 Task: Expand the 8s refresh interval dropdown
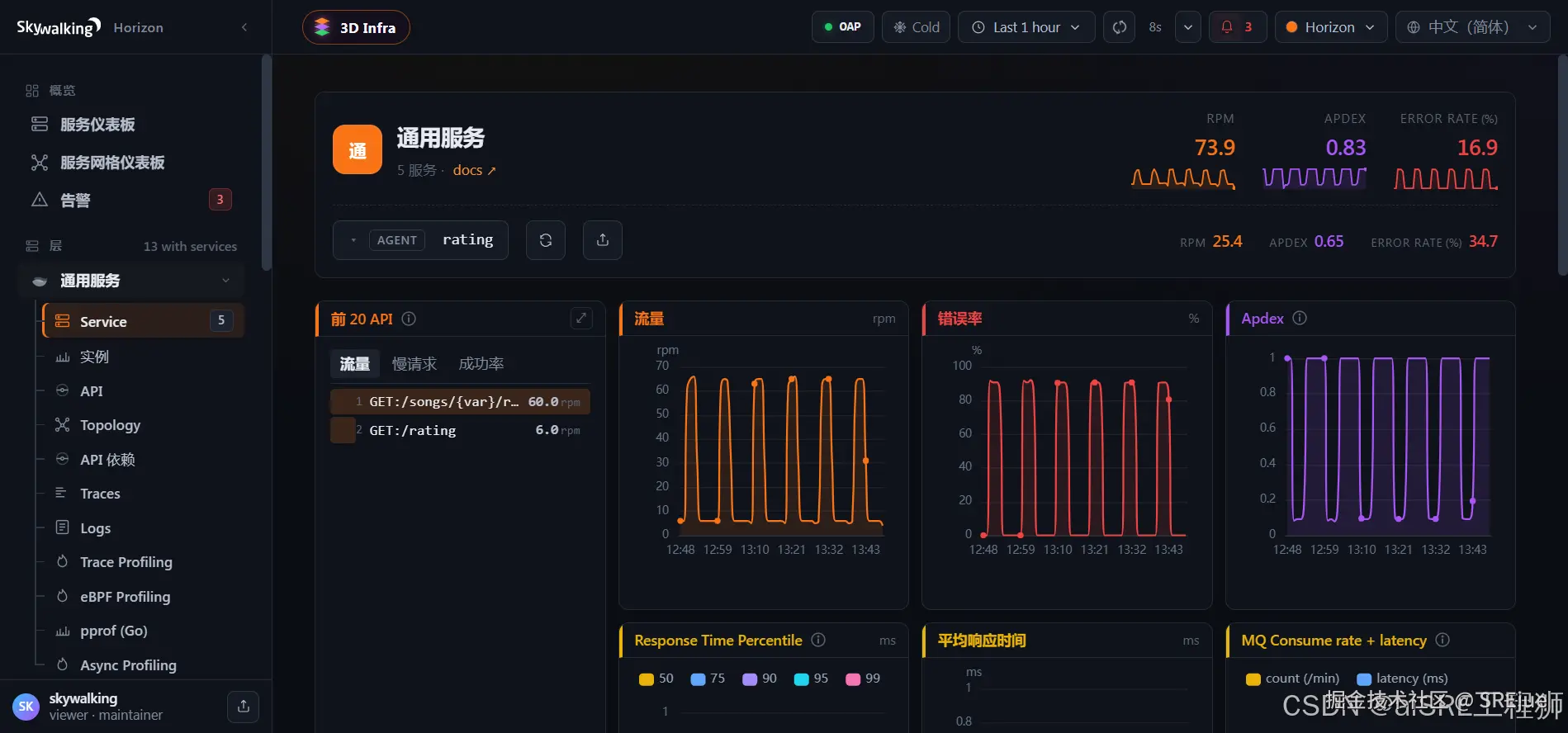[x=1188, y=27]
